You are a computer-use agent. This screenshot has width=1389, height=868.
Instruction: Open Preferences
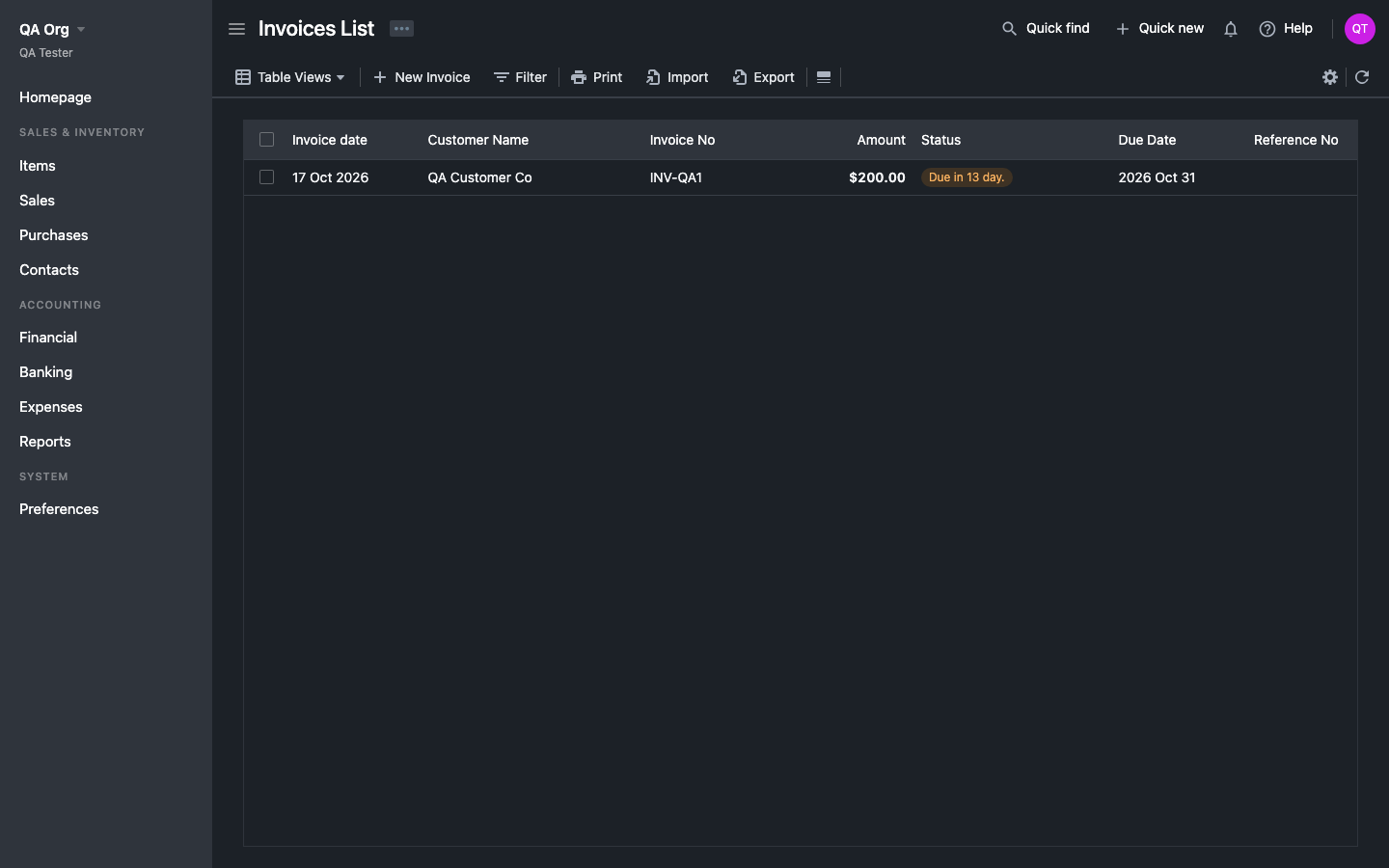(59, 509)
